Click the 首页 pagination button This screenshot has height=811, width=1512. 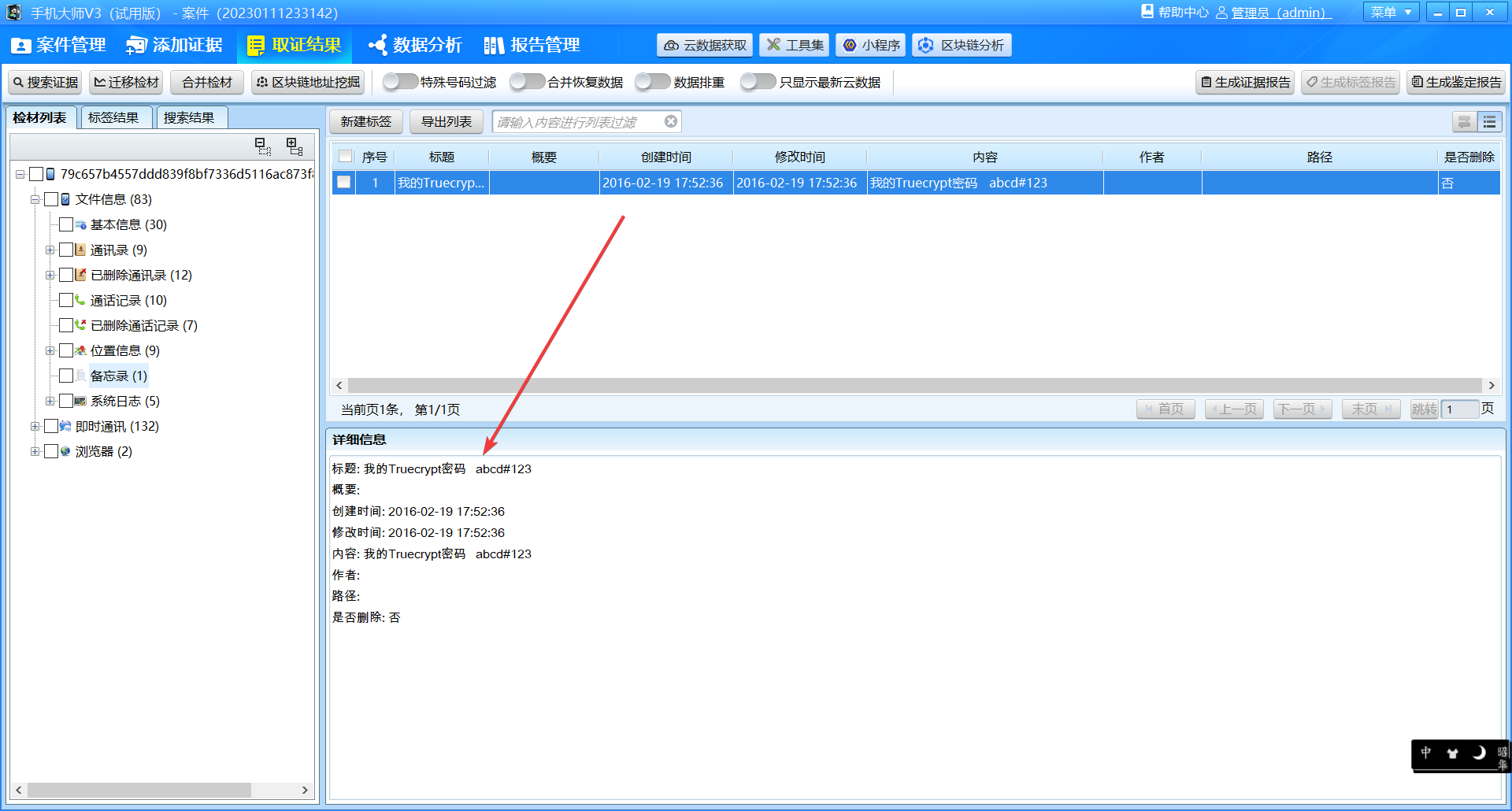click(x=1165, y=409)
